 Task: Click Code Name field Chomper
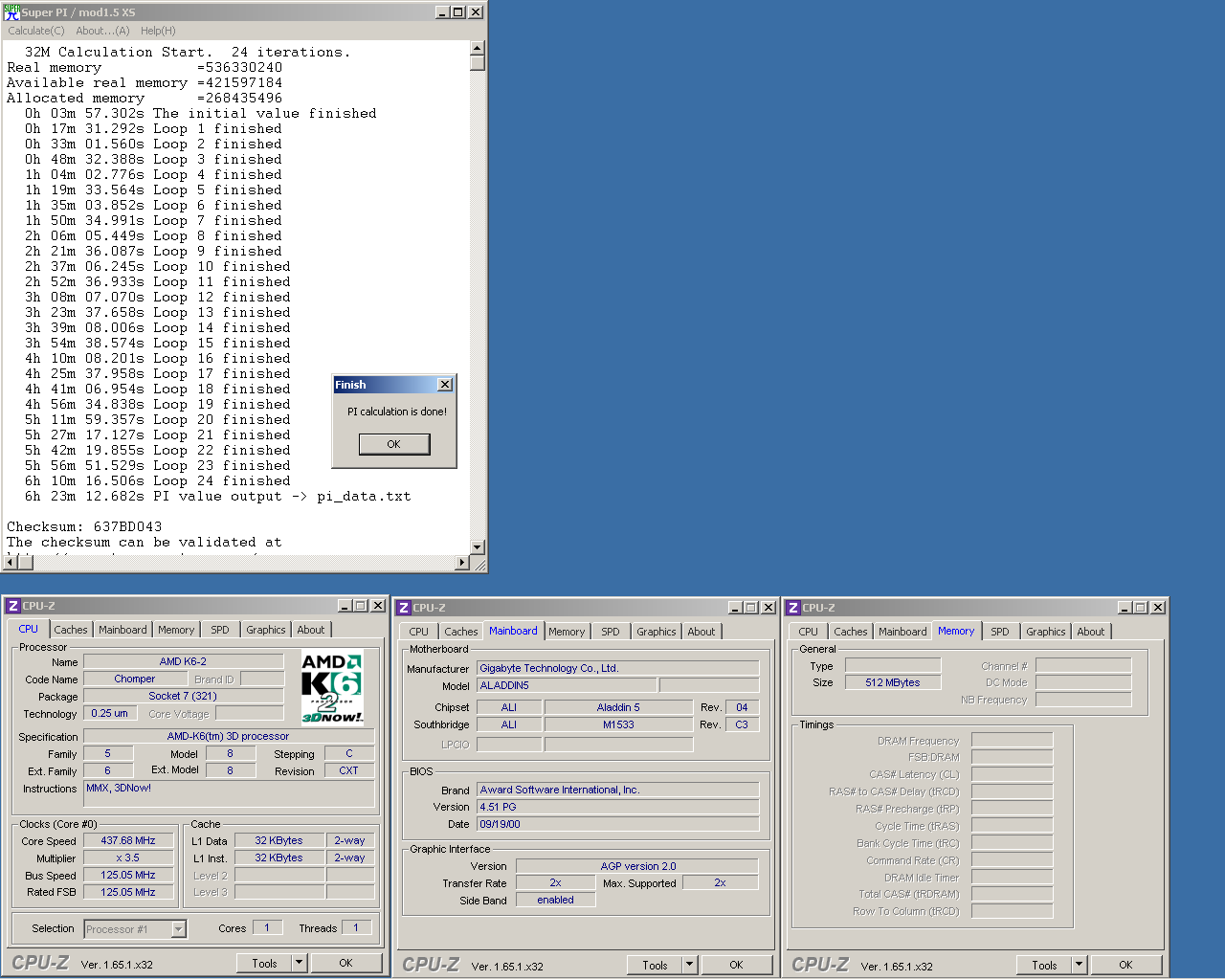(x=135, y=679)
